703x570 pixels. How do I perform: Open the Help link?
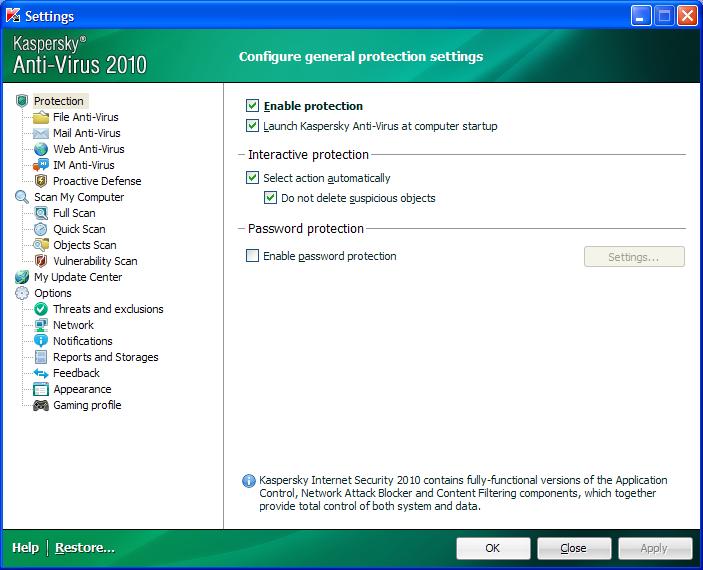pos(26,548)
